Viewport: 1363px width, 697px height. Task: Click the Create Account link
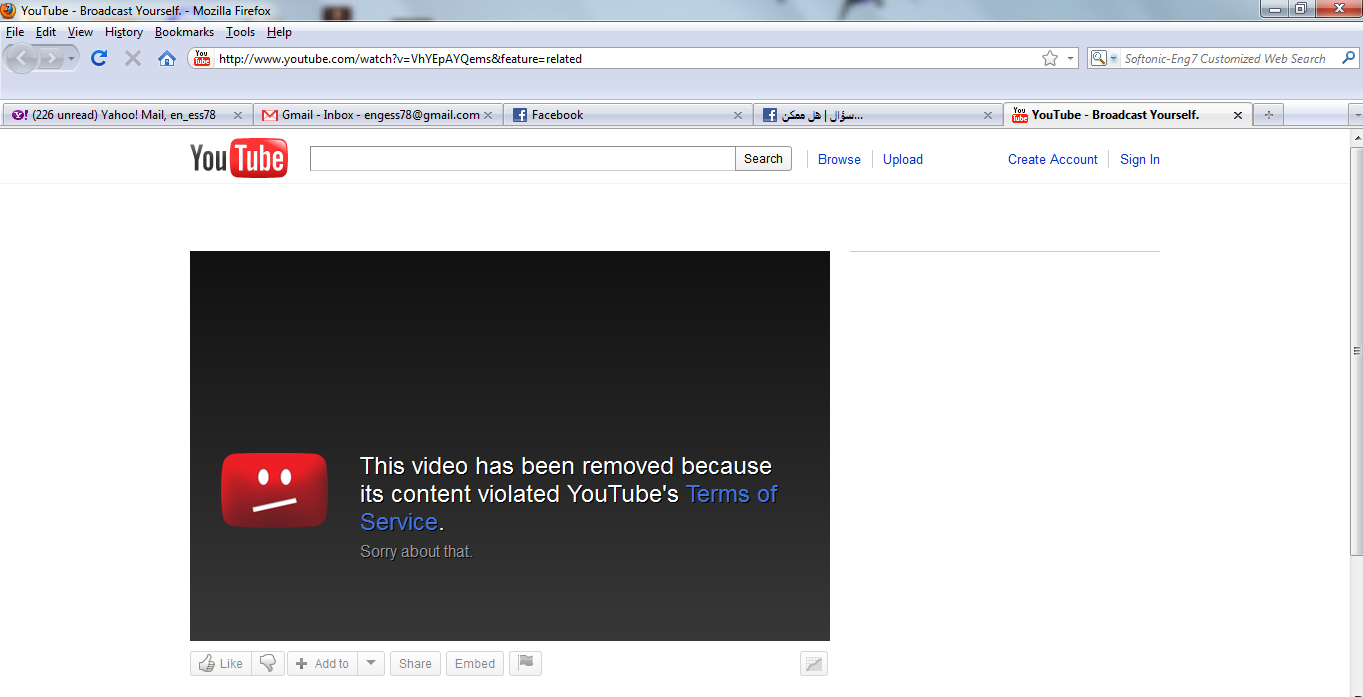(x=1053, y=159)
